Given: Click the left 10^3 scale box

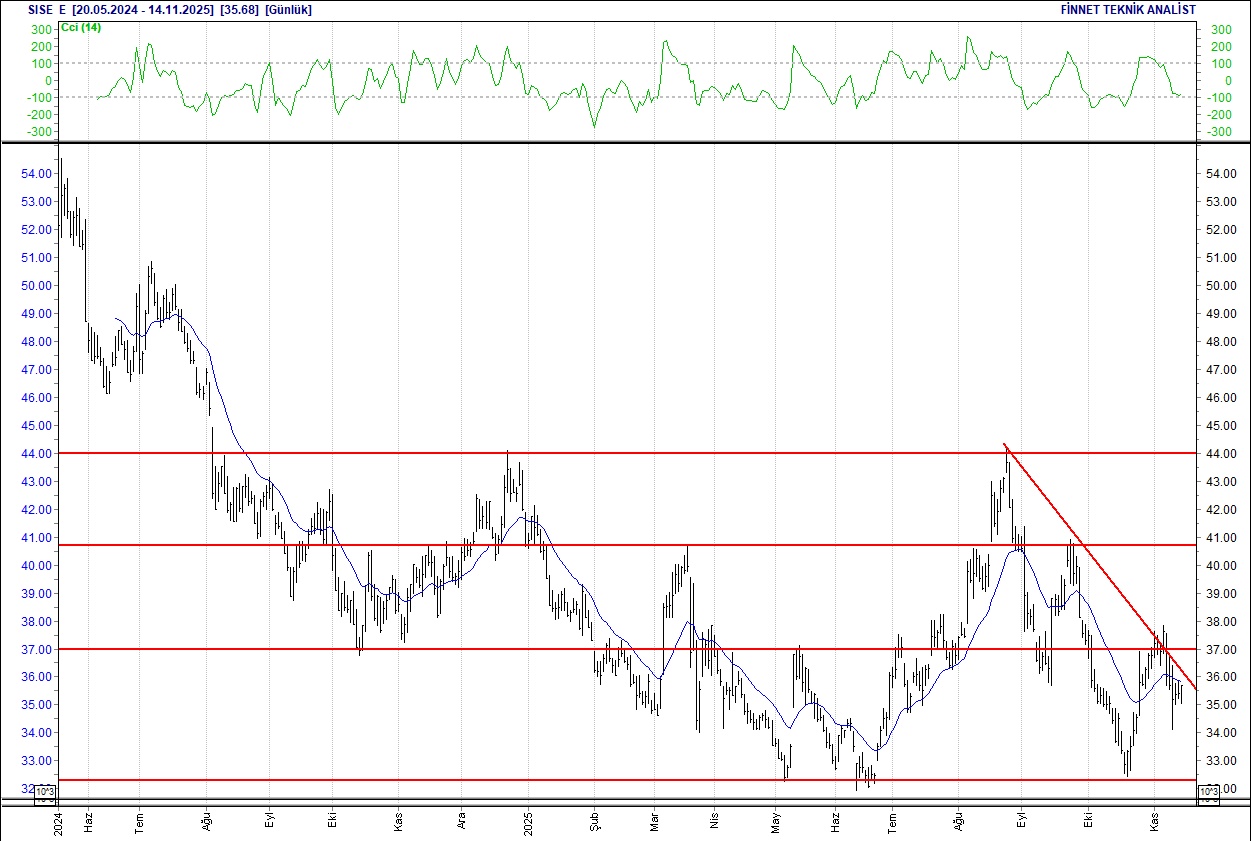Looking at the screenshot, I should click(46, 793).
